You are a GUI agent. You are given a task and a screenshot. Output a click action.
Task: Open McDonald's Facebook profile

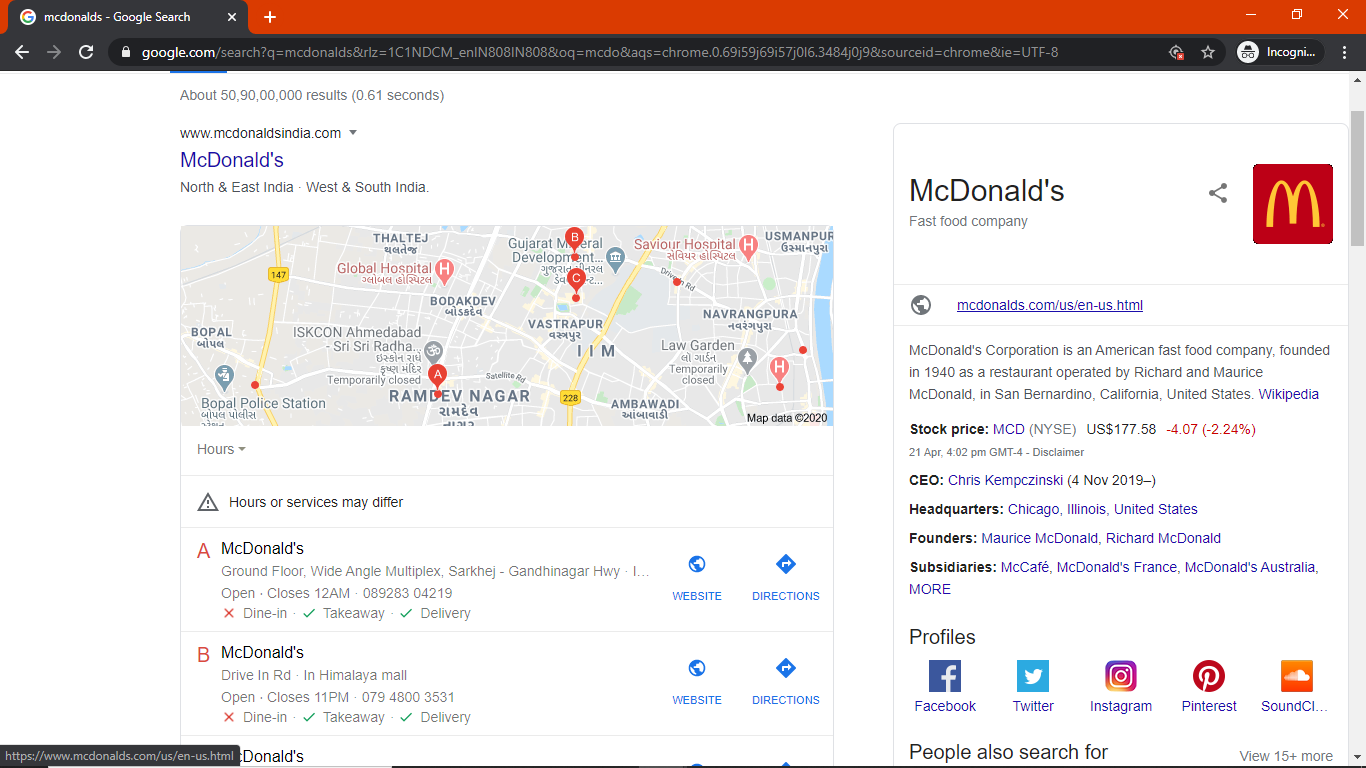pos(944,676)
